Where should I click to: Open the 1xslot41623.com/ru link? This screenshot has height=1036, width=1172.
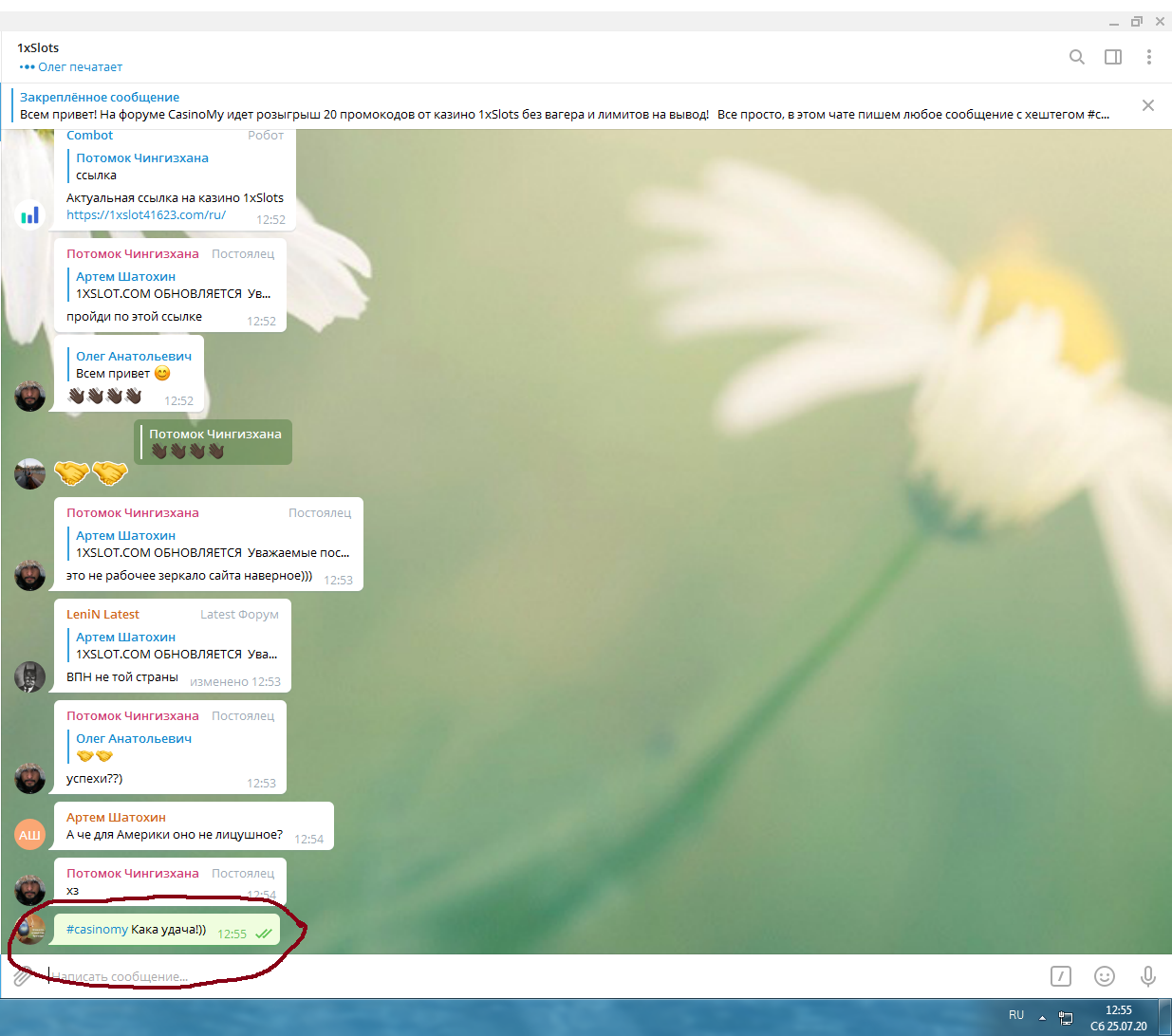pyautogui.click(x=146, y=215)
